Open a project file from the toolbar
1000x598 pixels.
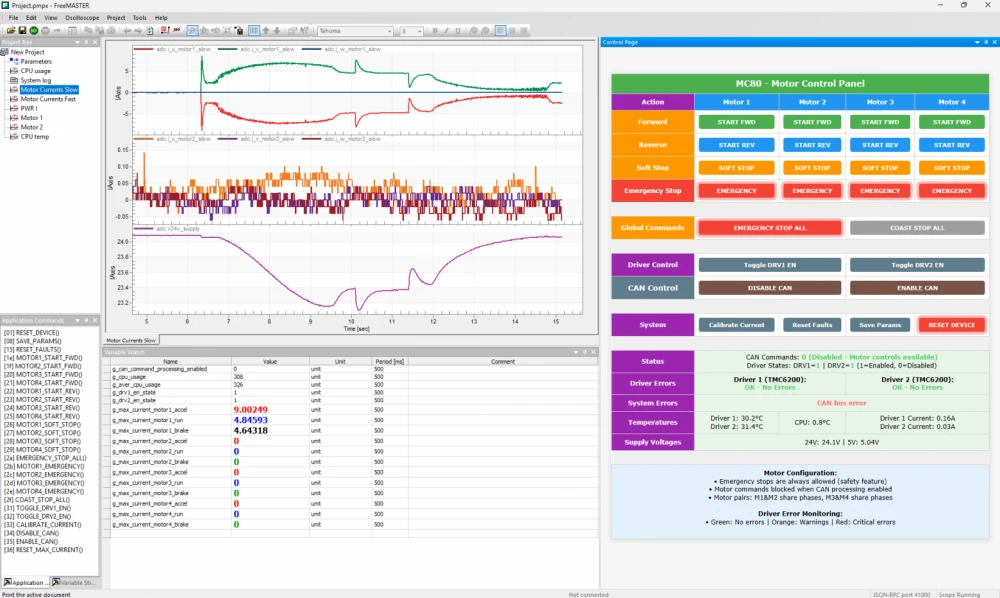pyautogui.click(x=11, y=30)
